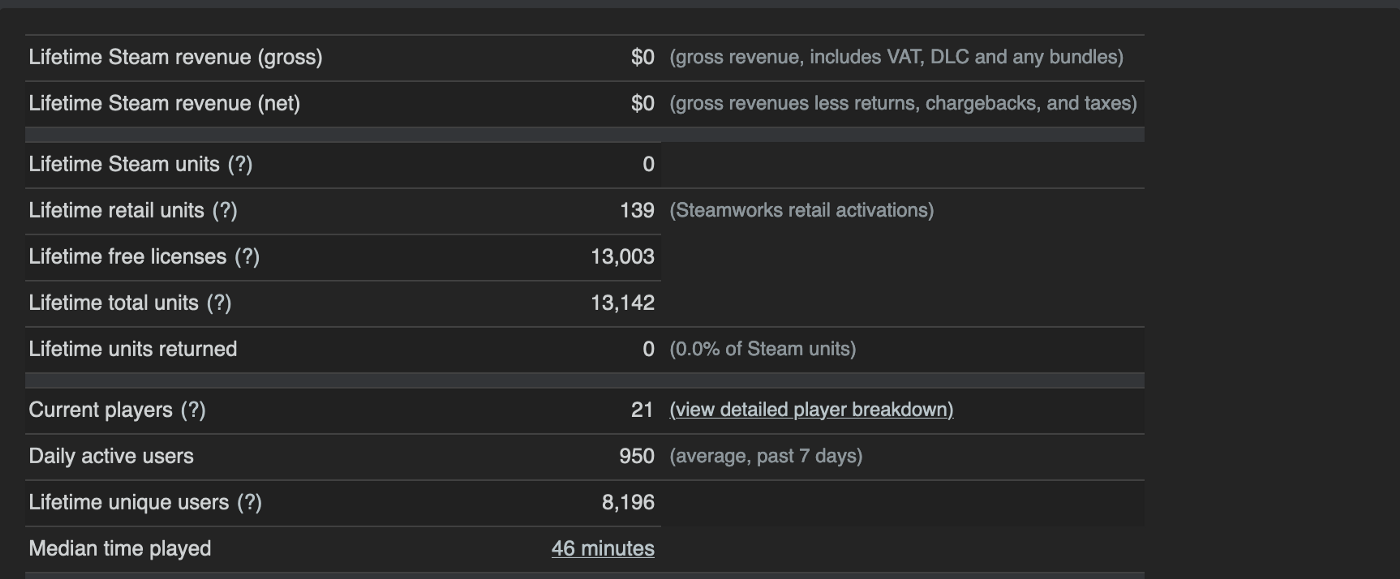Click the 950 daily active users value
Viewport: 1400px width, 579px height.
637,456
